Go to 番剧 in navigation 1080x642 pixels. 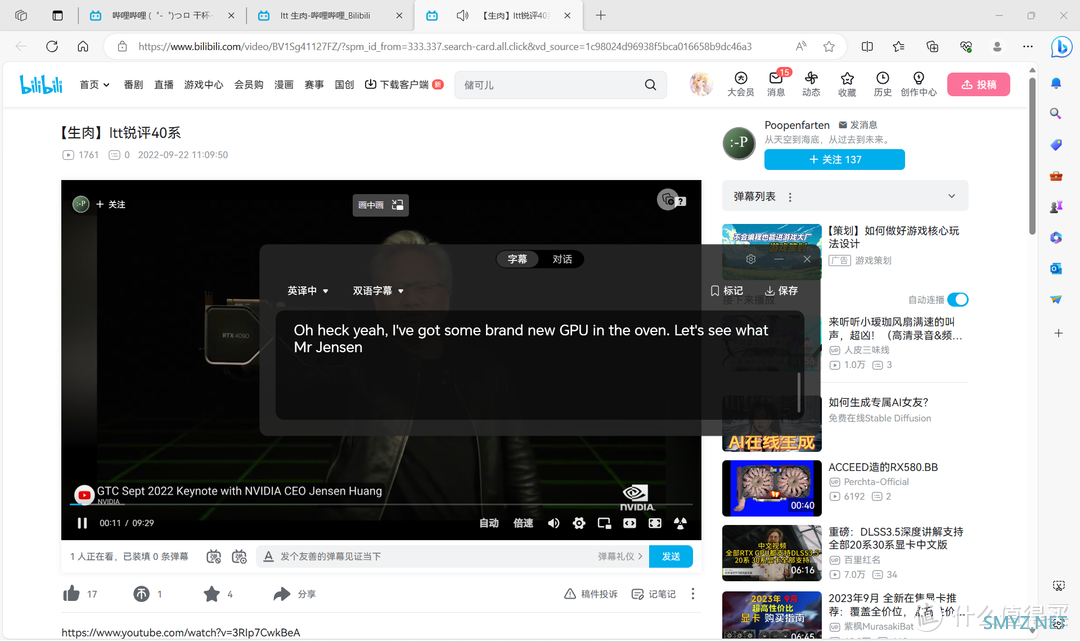133,85
